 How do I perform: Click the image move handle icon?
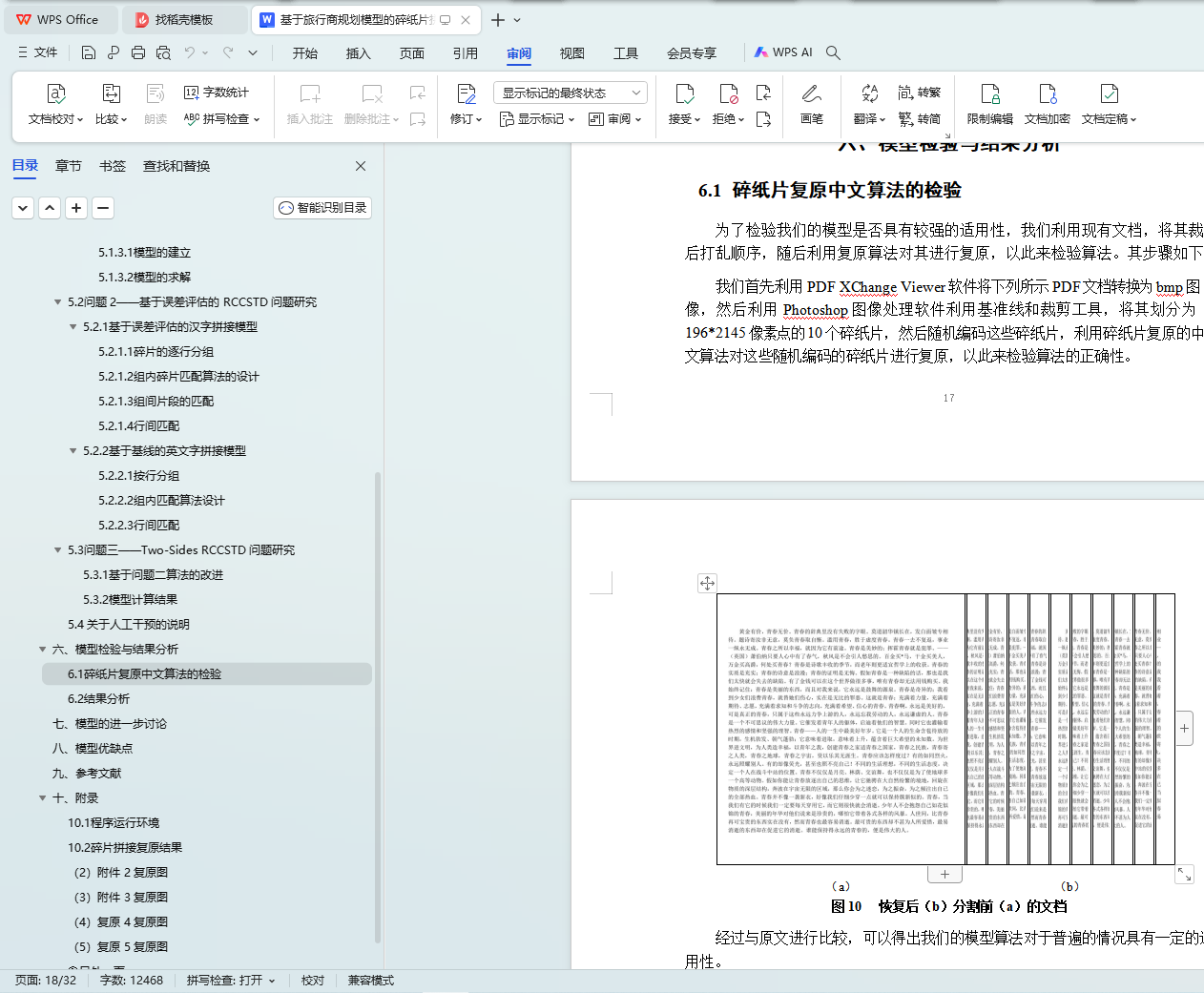pos(707,583)
